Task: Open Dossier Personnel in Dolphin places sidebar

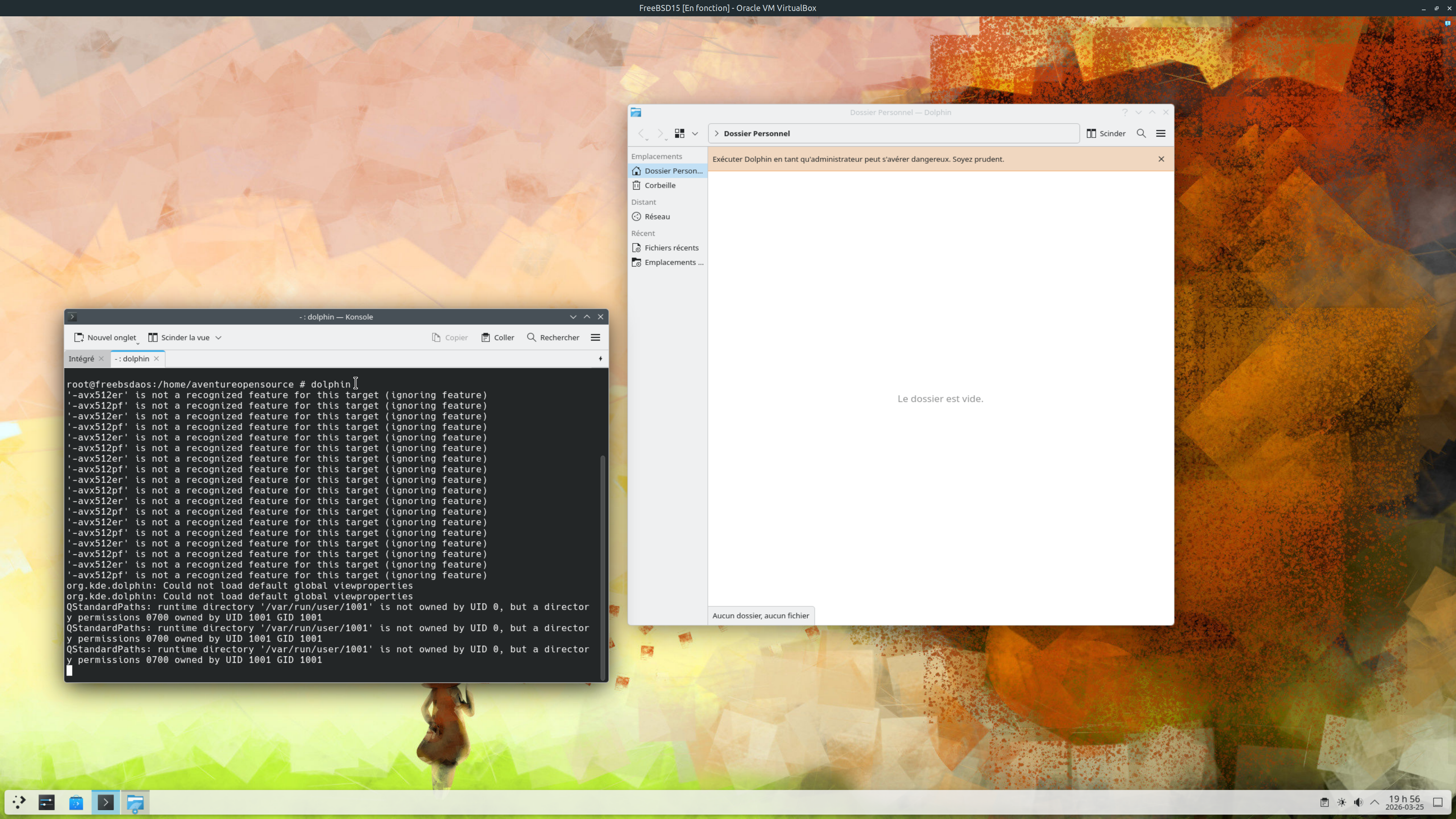Action: pyautogui.click(x=667, y=171)
